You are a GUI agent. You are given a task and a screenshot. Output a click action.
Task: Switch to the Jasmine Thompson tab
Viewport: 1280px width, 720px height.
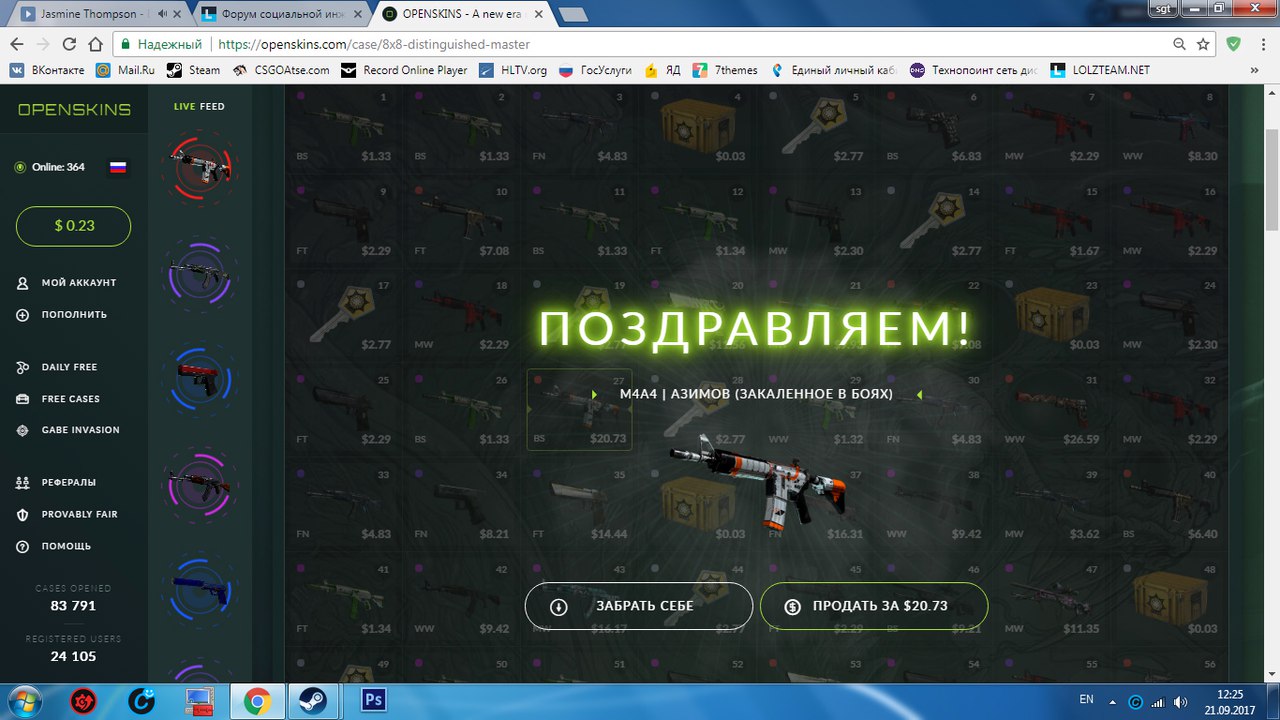pyautogui.click(x=90, y=14)
